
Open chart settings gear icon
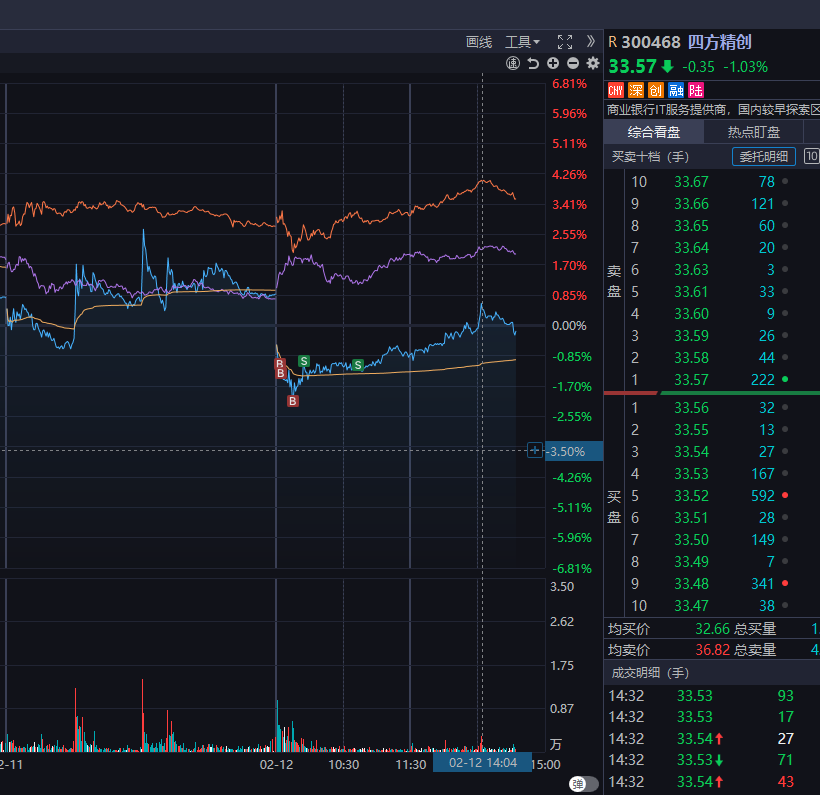pyautogui.click(x=593, y=64)
